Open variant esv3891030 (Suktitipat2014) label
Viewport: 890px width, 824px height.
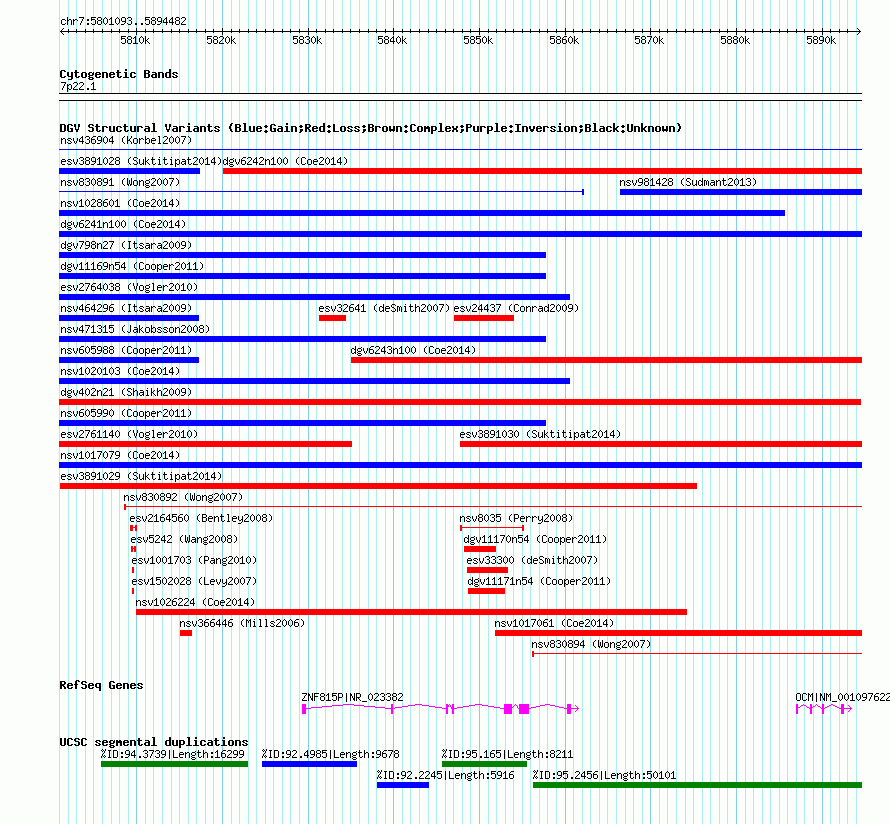pos(540,434)
